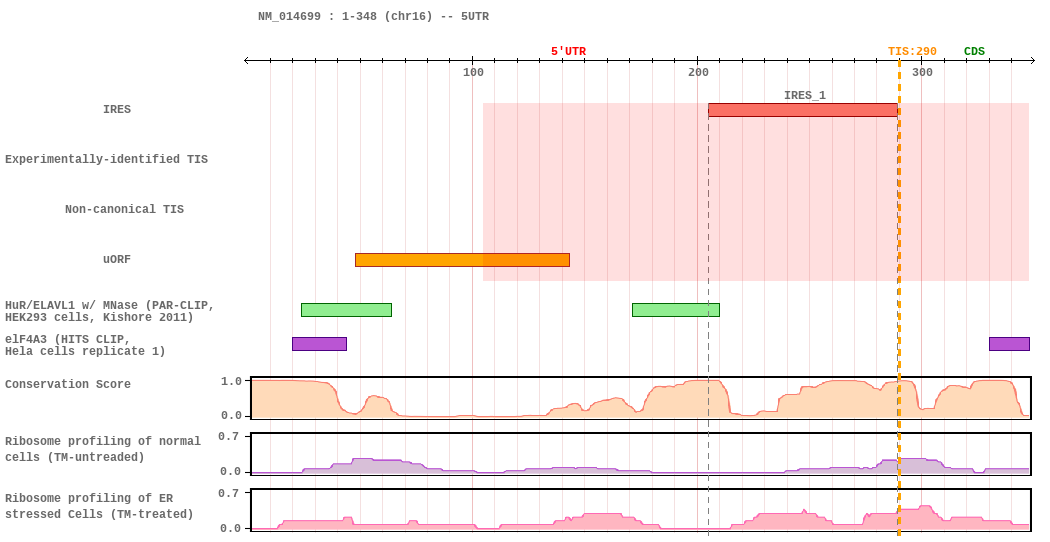Select the red 5'UTR region label
Image resolution: width=1050 pixels, height=542 pixels.
click(x=568, y=52)
